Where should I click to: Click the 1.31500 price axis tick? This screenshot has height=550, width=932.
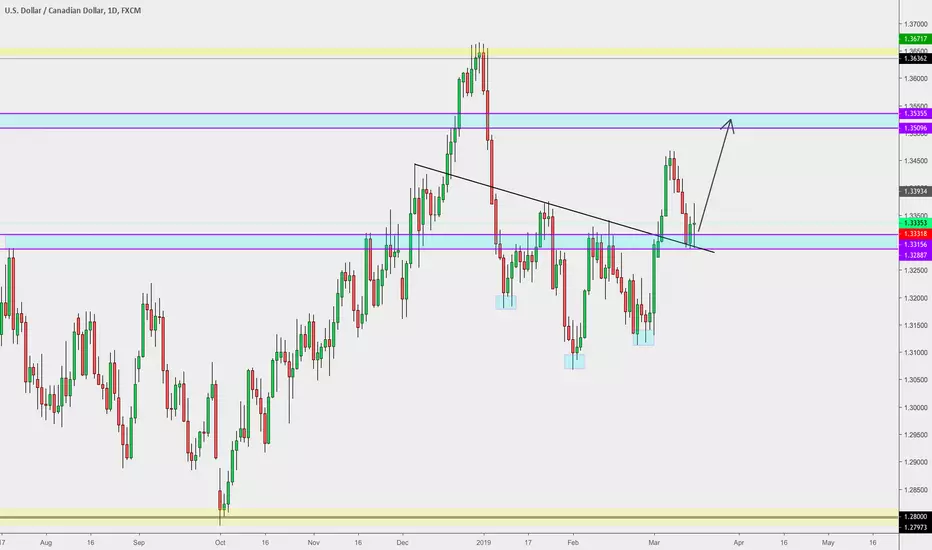[x=915, y=325]
